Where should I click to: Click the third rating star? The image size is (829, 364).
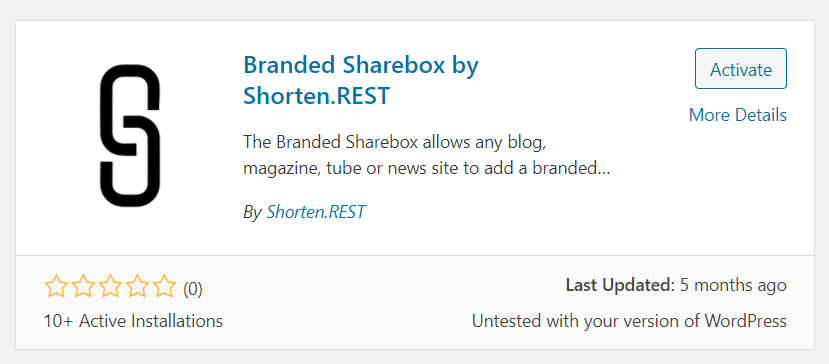110,286
